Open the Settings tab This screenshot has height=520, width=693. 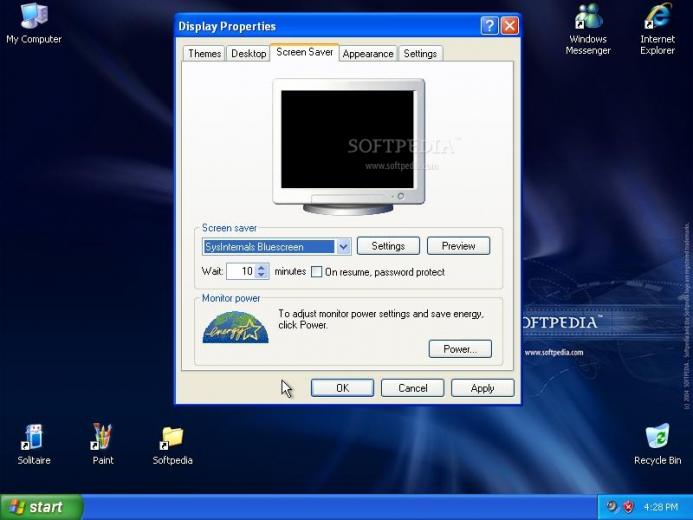point(420,53)
